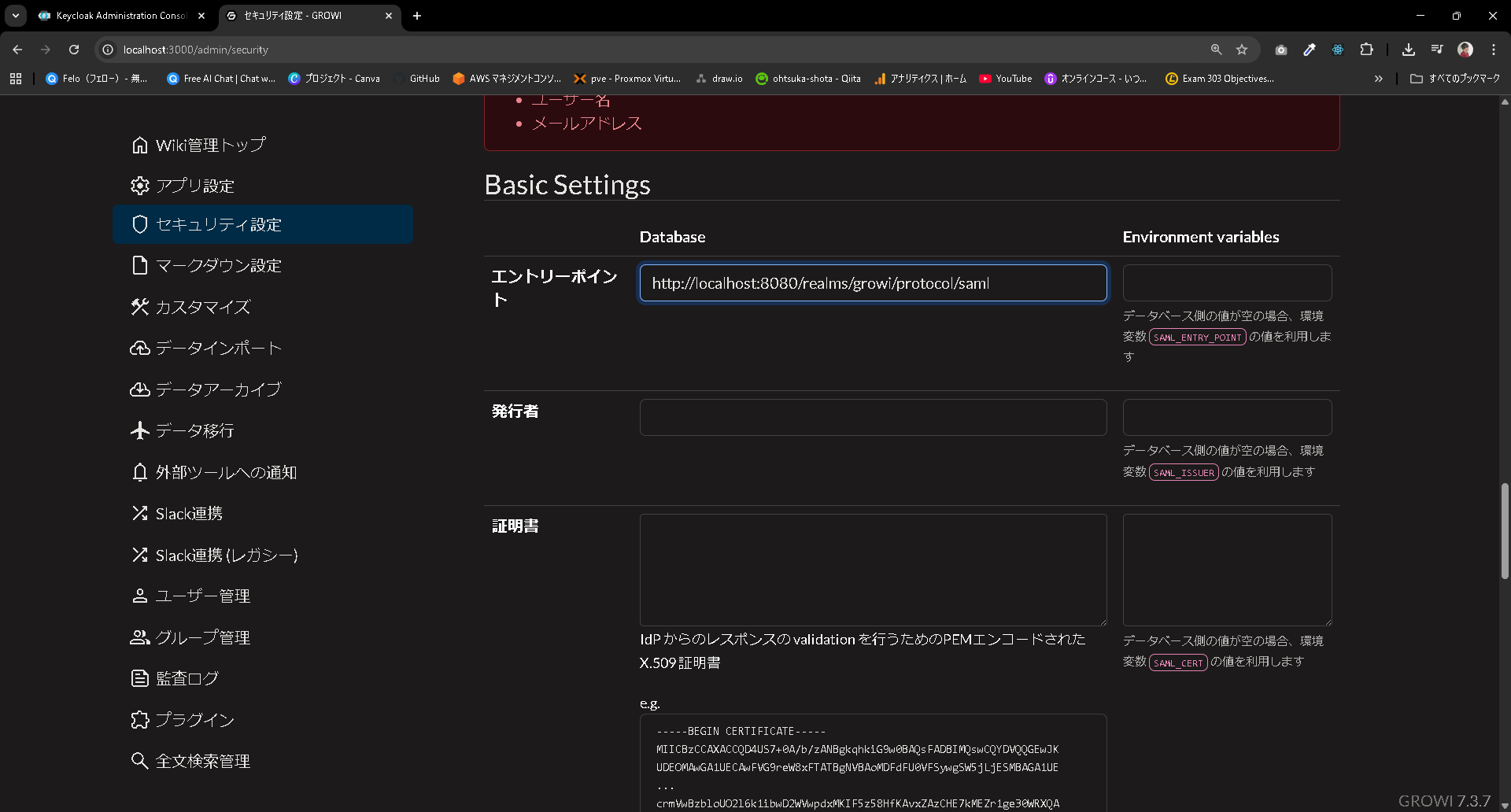Click the document icon beside マークダウン設定

click(139, 265)
